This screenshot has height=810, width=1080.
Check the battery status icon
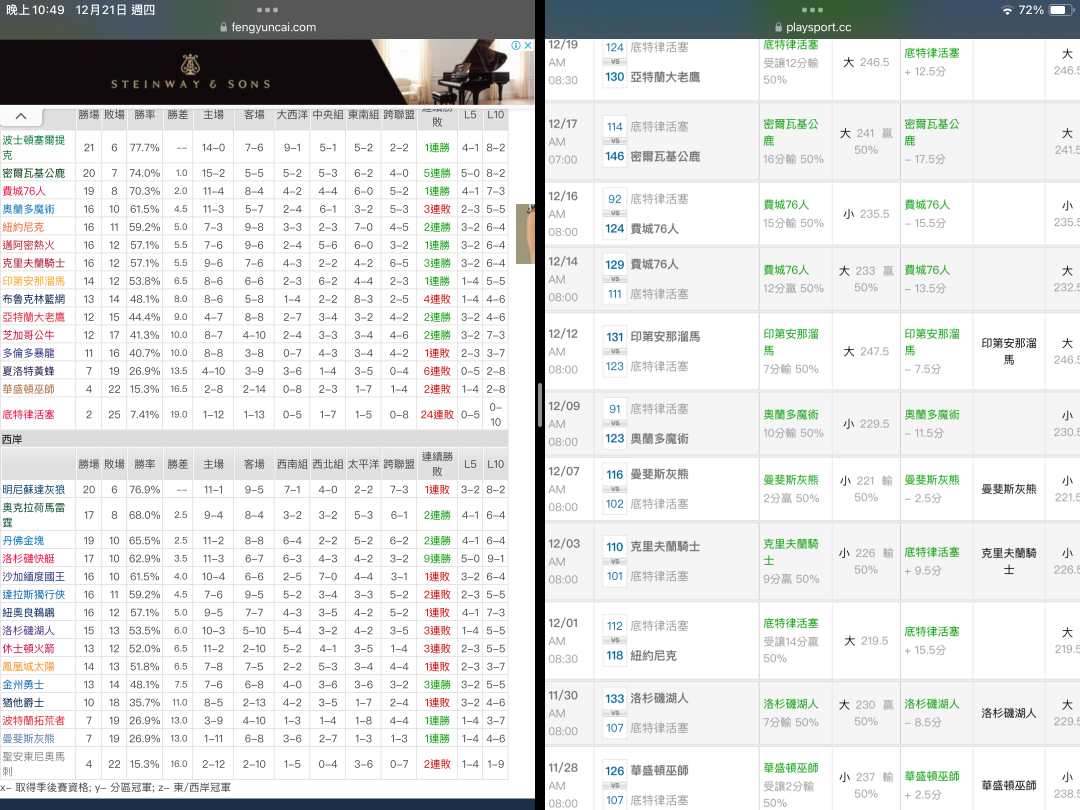[1061, 10]
